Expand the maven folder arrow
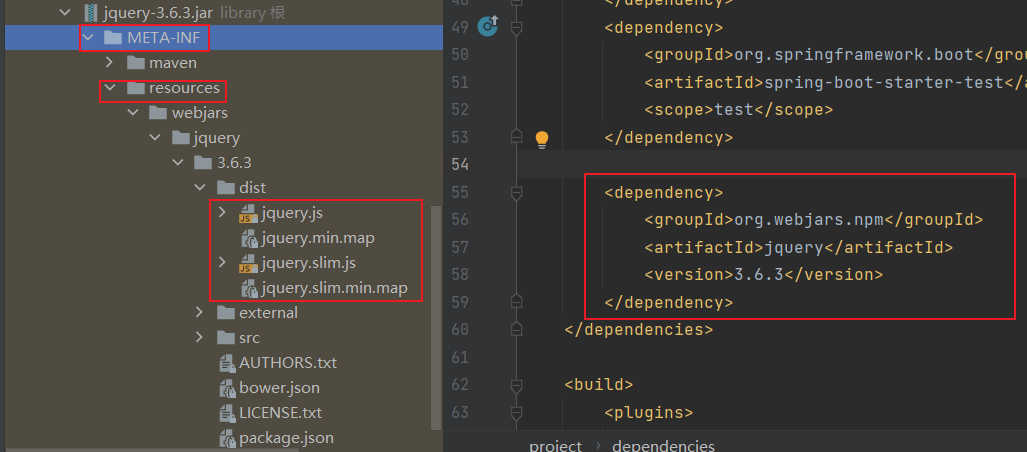This screenshot has width=1027, height=452. pyautogui.click(x=110, y=63)
